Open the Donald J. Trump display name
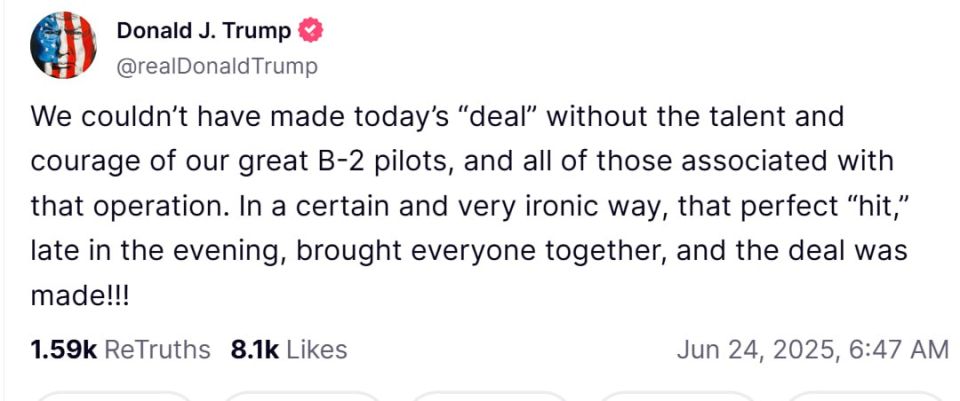The width and height of the screenshot is (960, 401). (x=204, y=30)
